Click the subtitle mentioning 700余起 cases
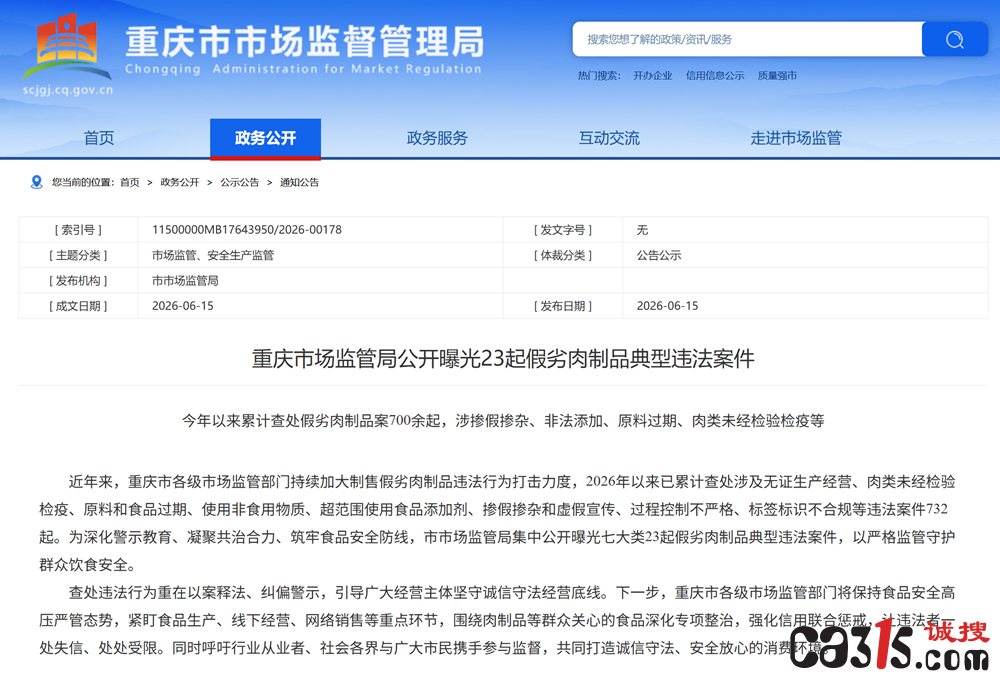1000x681 pixels. 503,421
